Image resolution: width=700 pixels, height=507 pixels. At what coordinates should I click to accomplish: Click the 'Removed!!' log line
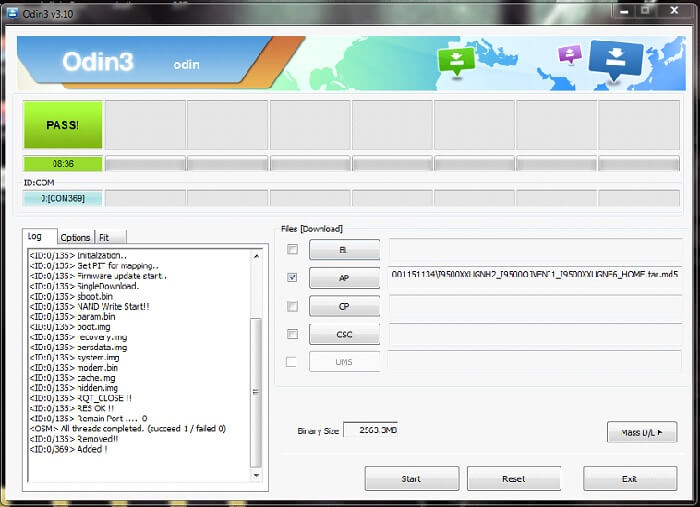coord(74,439)
